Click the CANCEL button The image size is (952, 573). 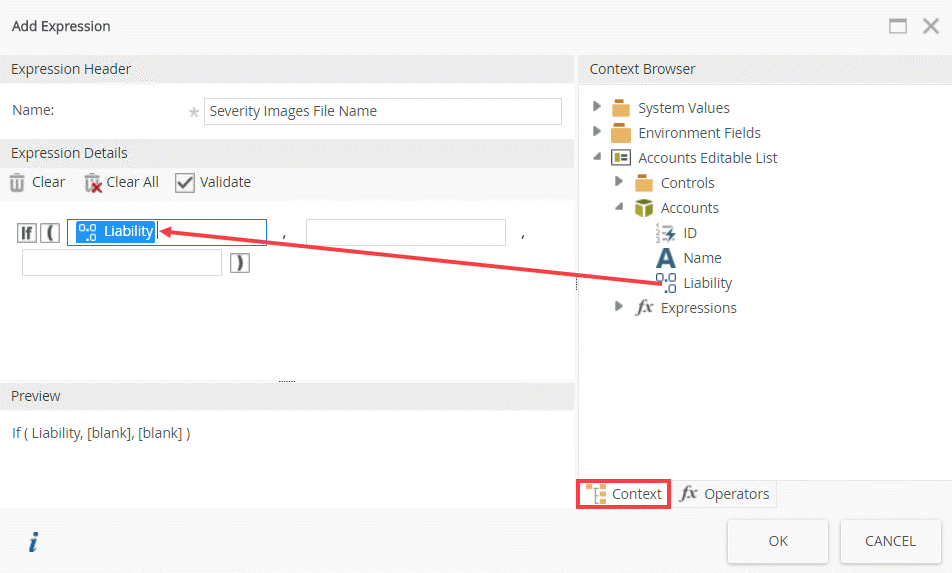pyautogui.click(x=890, y=541)
